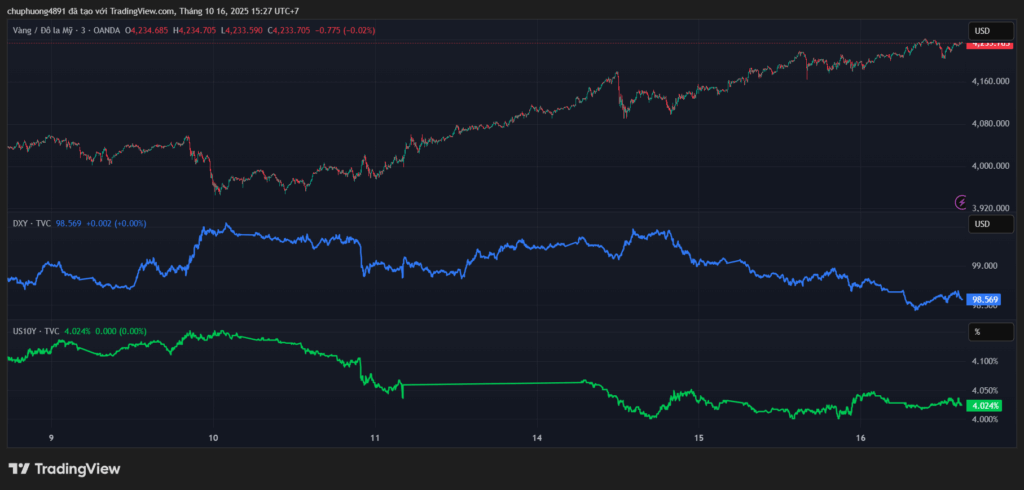Click the green 4.024% yield price tag
Viewport: 1024px width, 490px height.
(985, 405)
